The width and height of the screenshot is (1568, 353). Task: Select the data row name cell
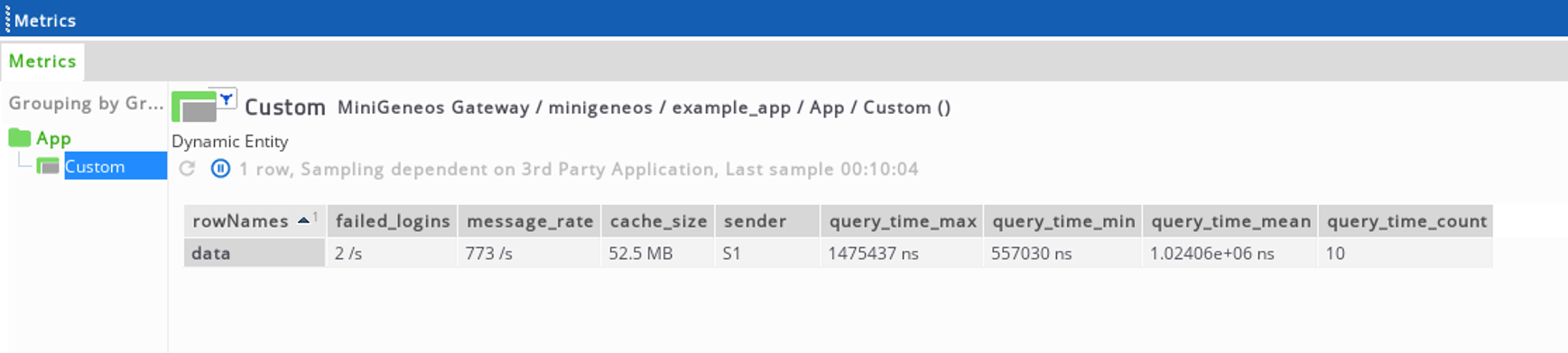(x=255, y=253)
